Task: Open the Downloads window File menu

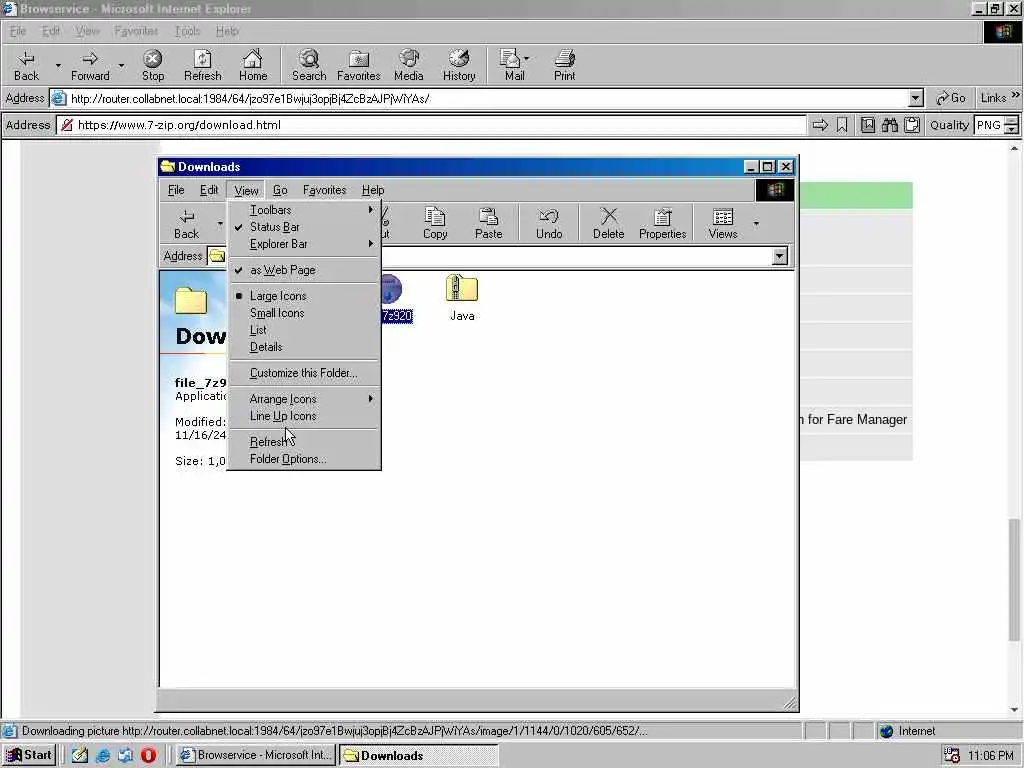Action: coord(176,190)
